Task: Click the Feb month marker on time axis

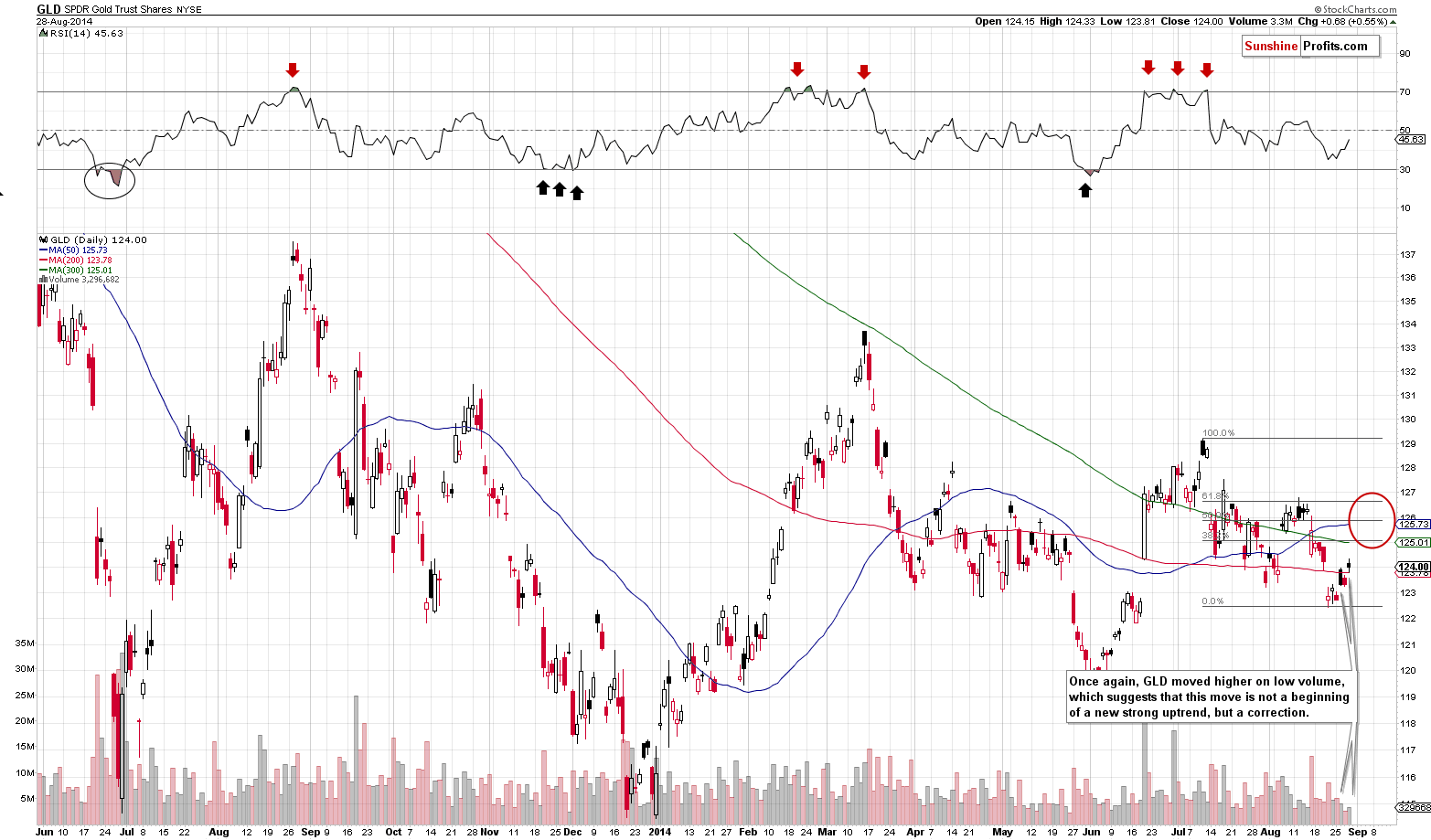Action: click(748, 833)
